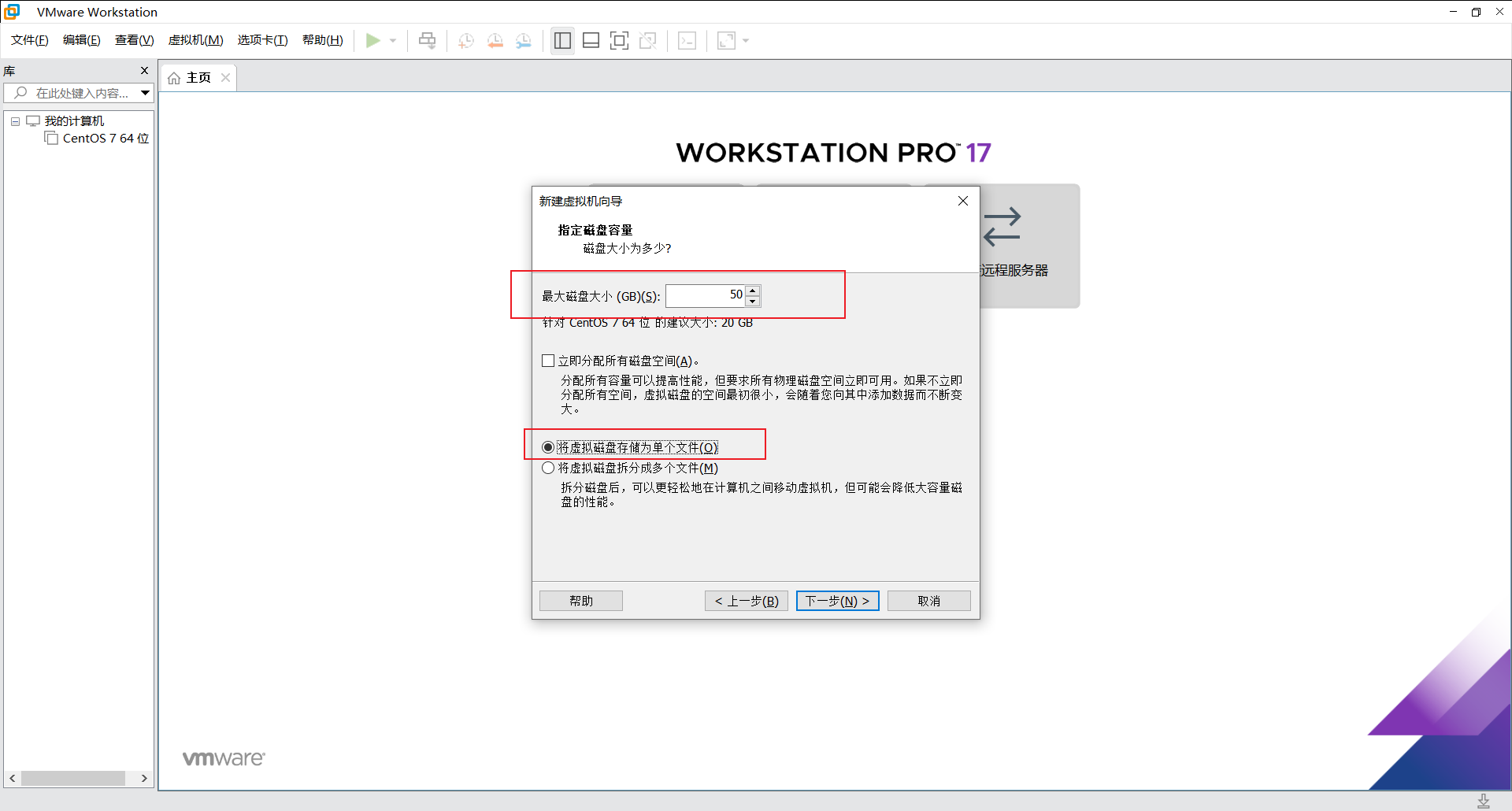Click the revert to snapshot icon
This screenshot has width=1512, height=811.
click(495, 40)
